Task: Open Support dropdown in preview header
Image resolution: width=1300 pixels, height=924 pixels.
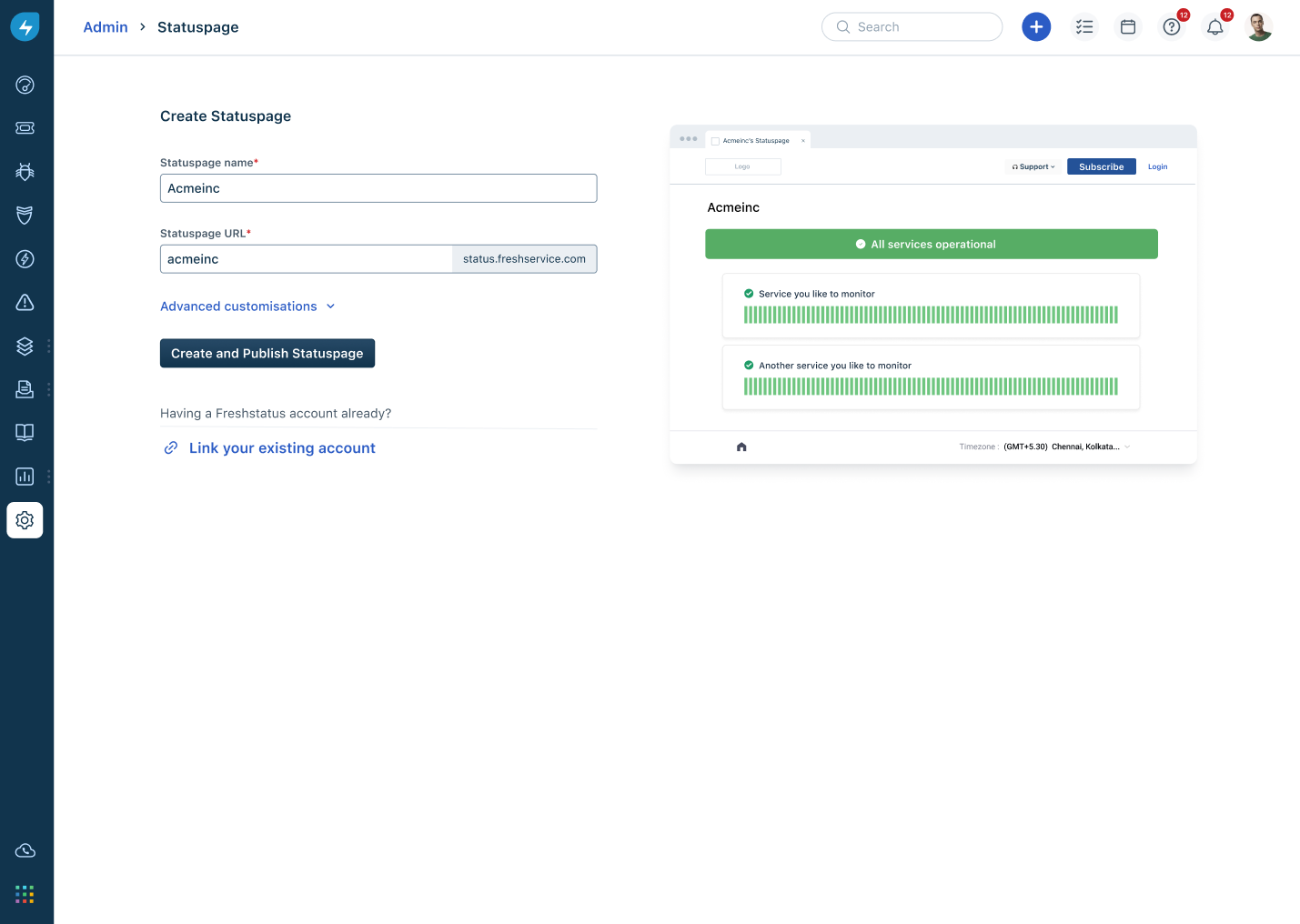Action: [1033, 166]
